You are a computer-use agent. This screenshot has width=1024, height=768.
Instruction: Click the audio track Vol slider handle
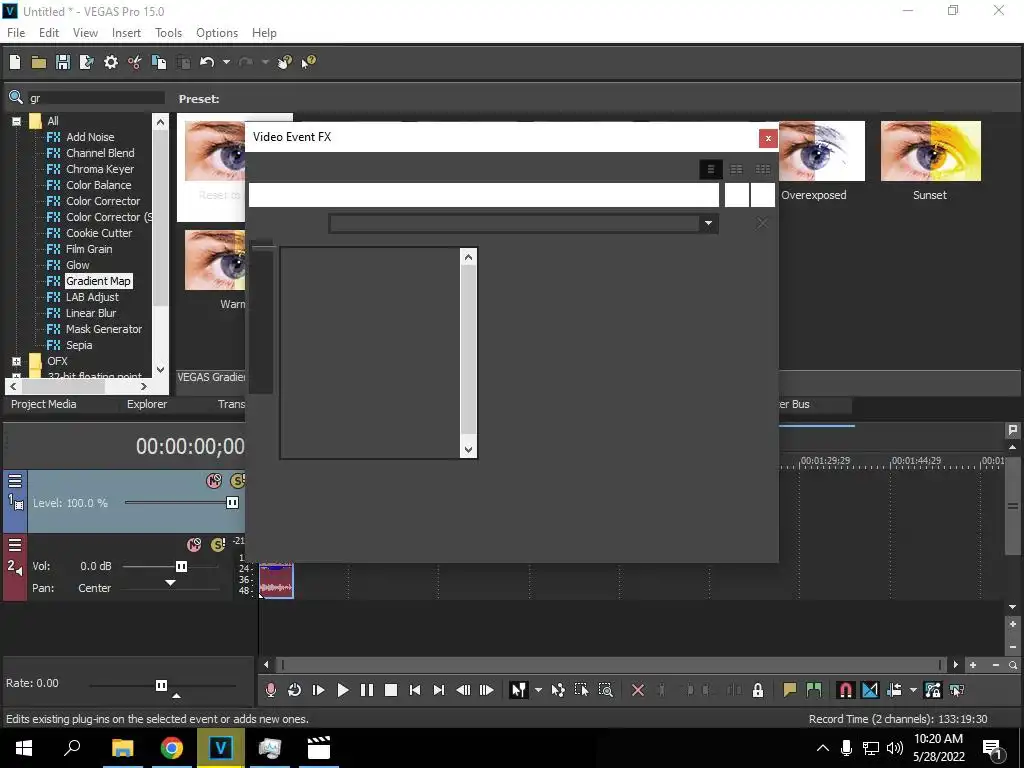[182, 566]
